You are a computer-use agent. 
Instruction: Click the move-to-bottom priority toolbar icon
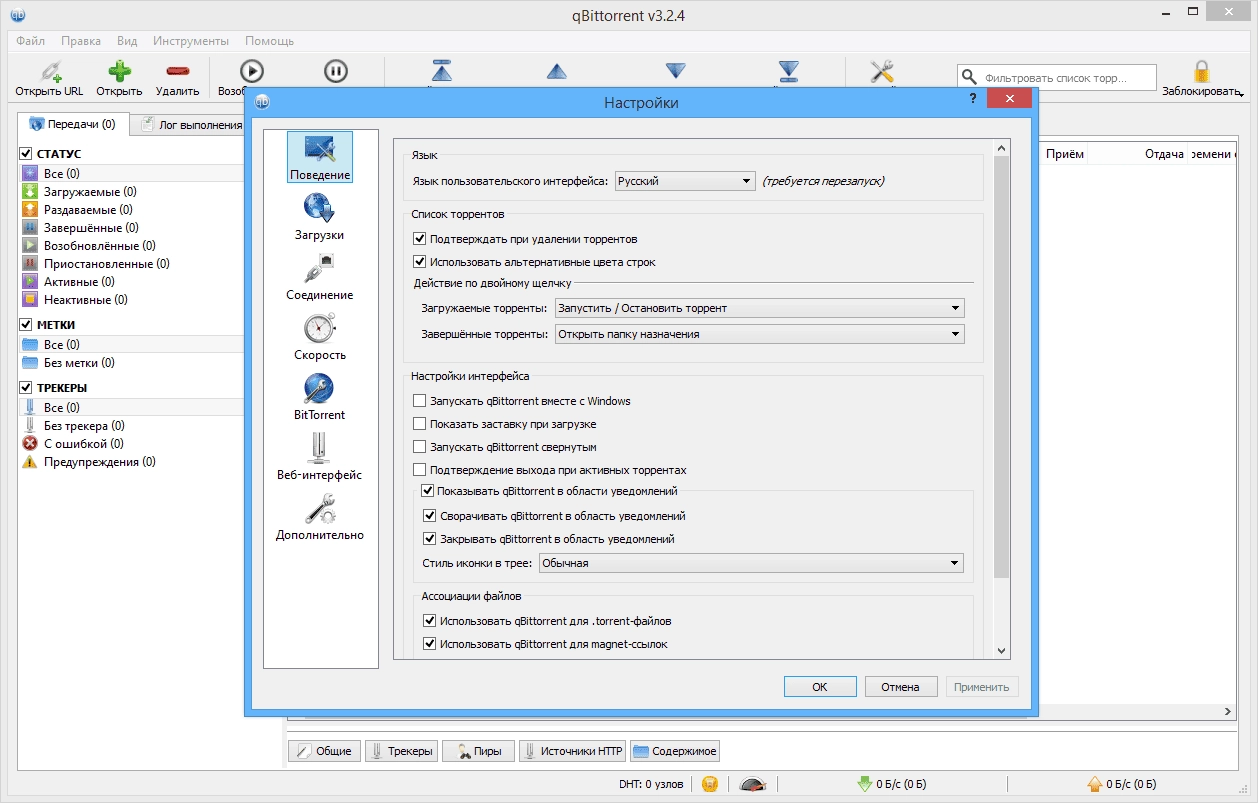click(789, 71)
